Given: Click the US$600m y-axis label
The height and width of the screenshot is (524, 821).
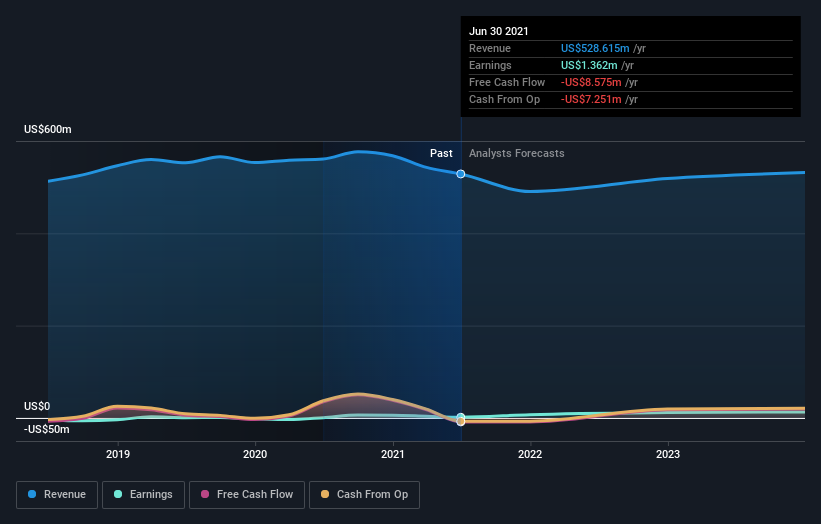Looking at the screenshot, I should click(48, 129).
